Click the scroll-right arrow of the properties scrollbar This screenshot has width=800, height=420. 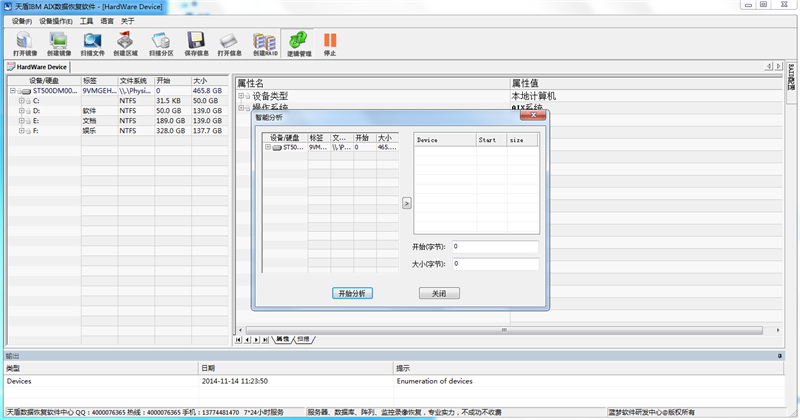tap(778, 330)
